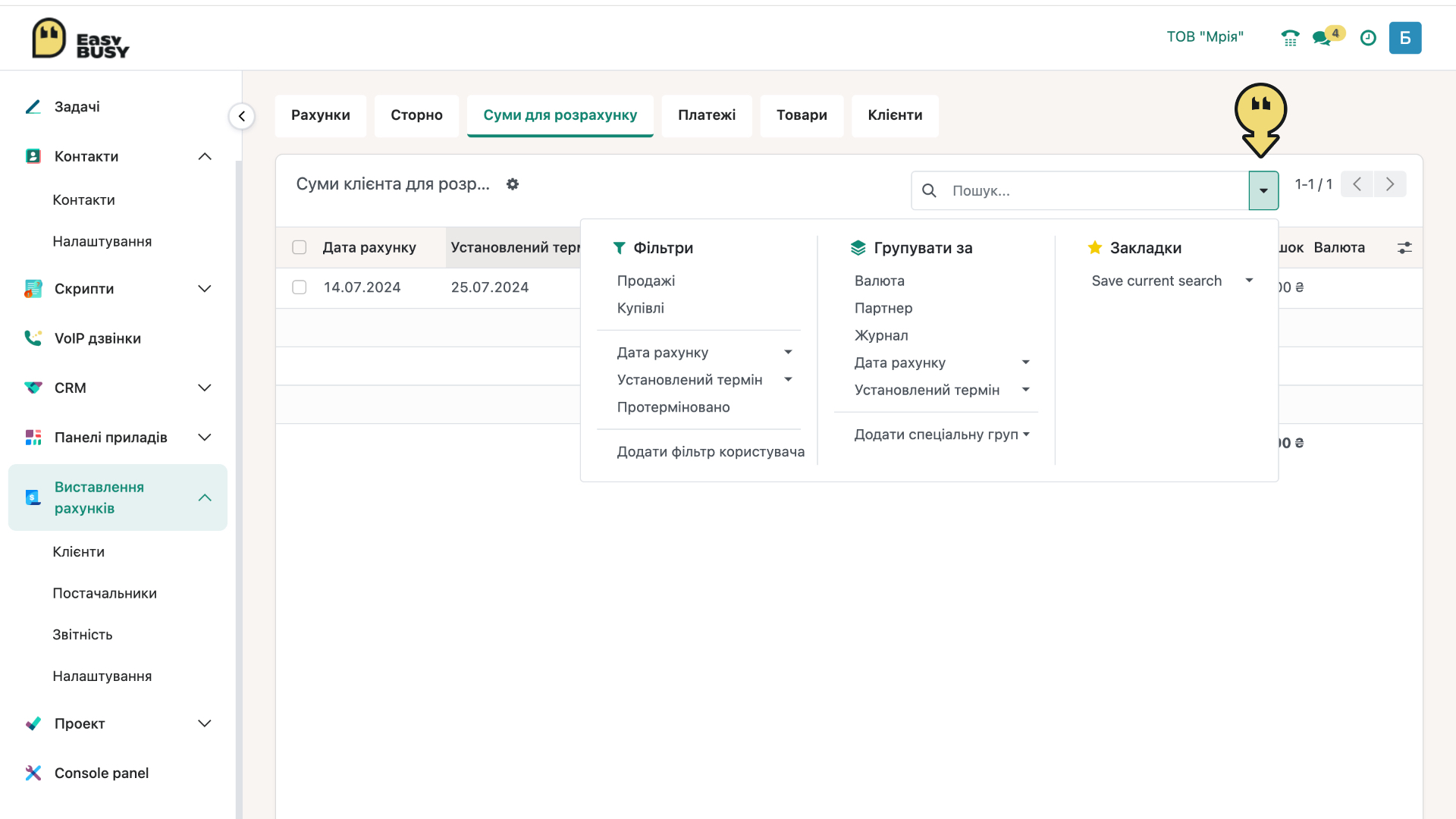This screenshot has height=819, width=1456.
Task: Select all rows header checkbox
Action: 300,247
